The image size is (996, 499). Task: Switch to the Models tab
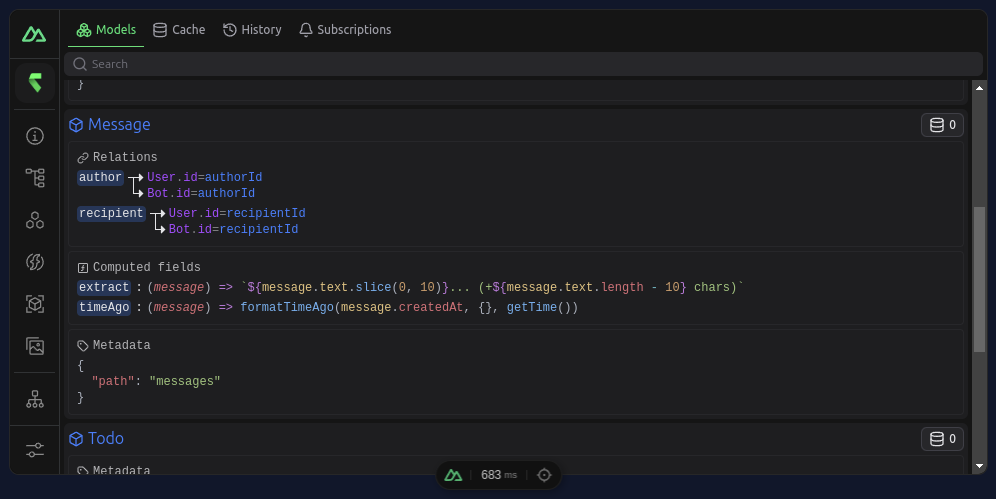tap(106, 30)
